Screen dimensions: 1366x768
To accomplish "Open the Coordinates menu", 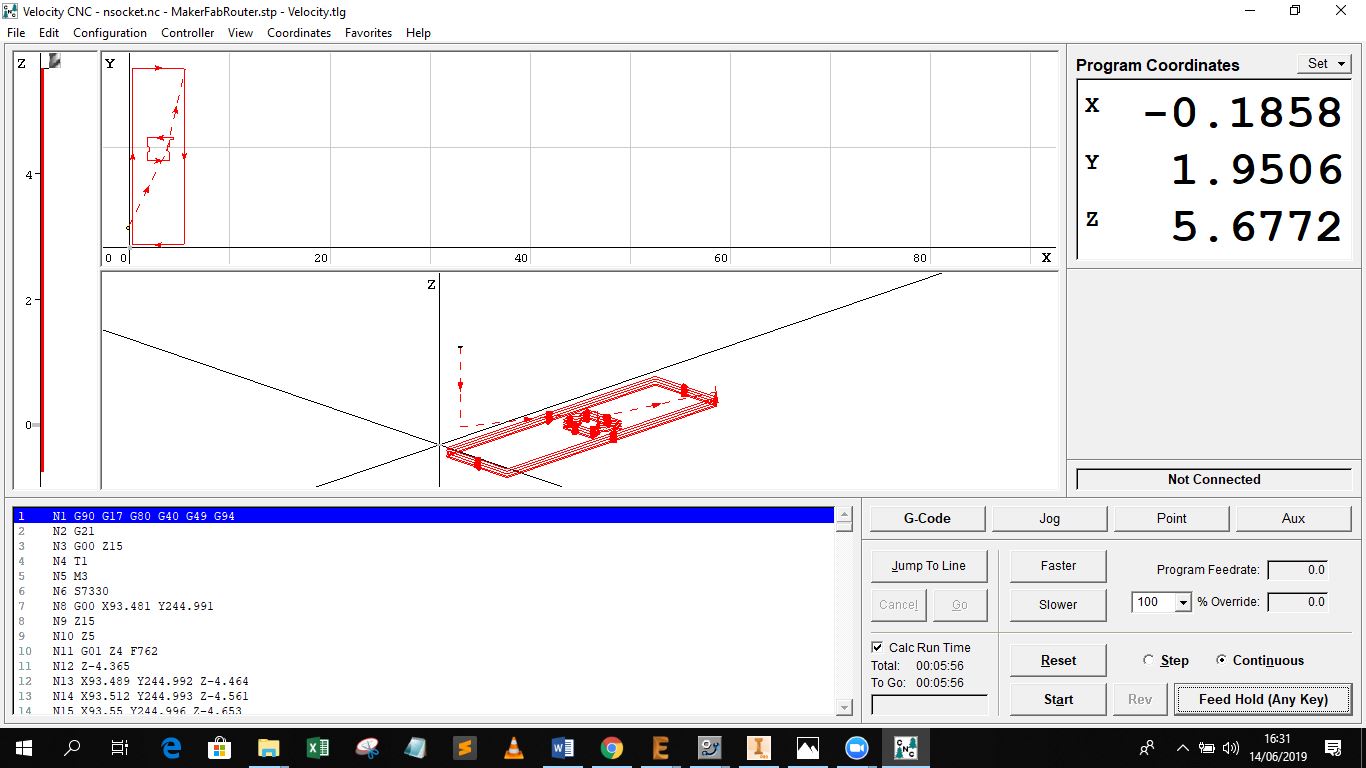I will pyautogui.click(x=299, y=33).
